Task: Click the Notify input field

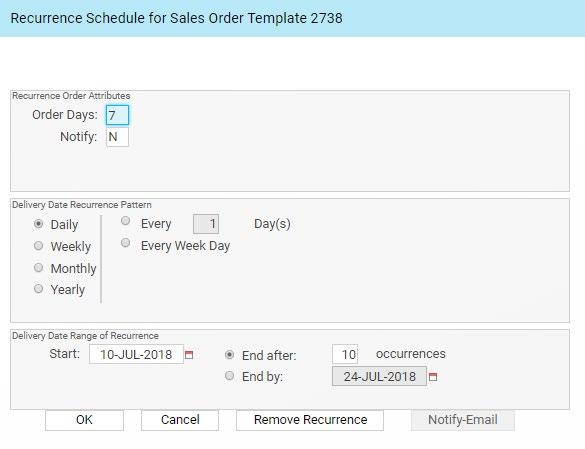Action: [118, 137]
